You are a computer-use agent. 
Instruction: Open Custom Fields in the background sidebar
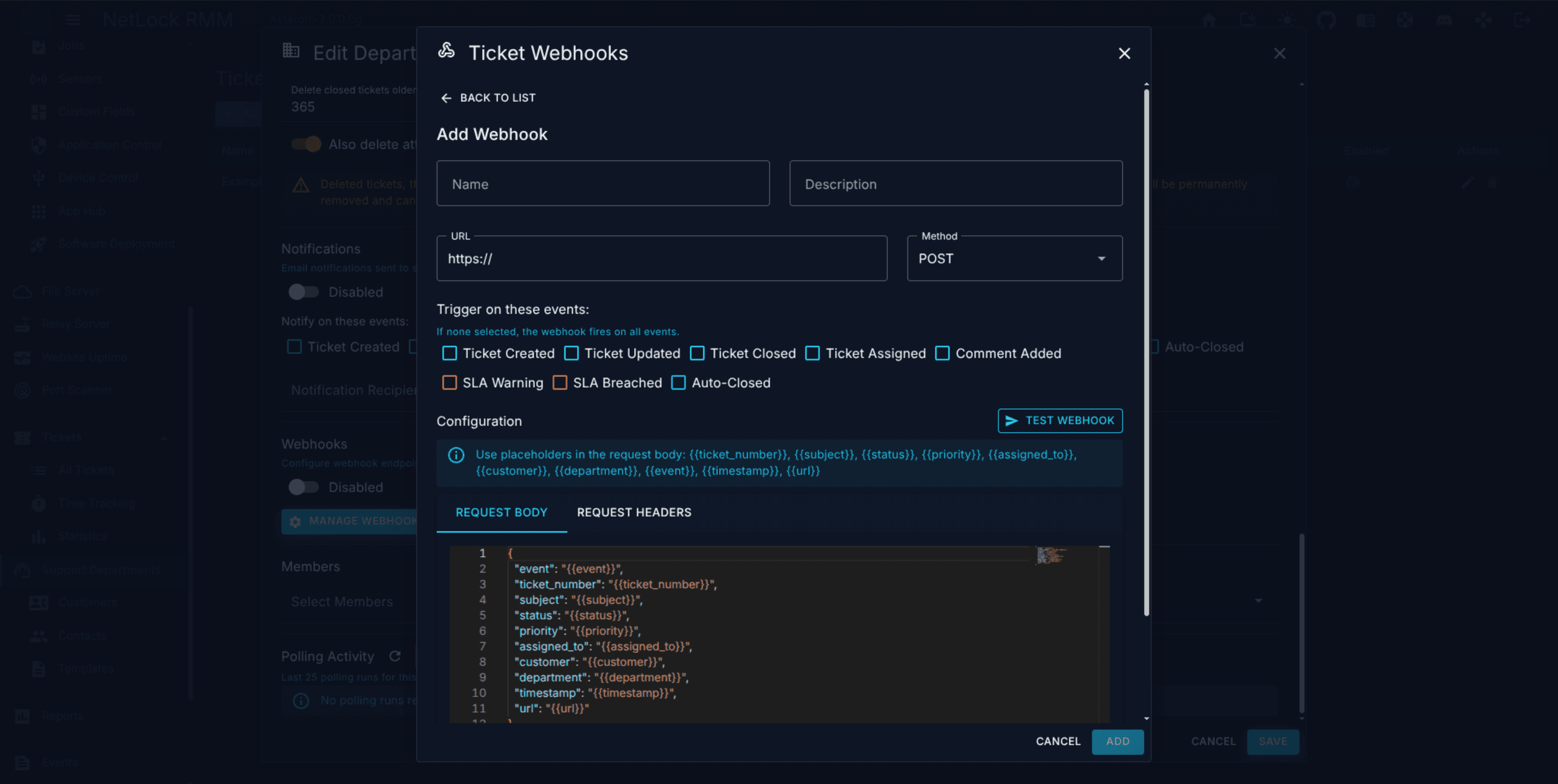(x=96, y=112)
